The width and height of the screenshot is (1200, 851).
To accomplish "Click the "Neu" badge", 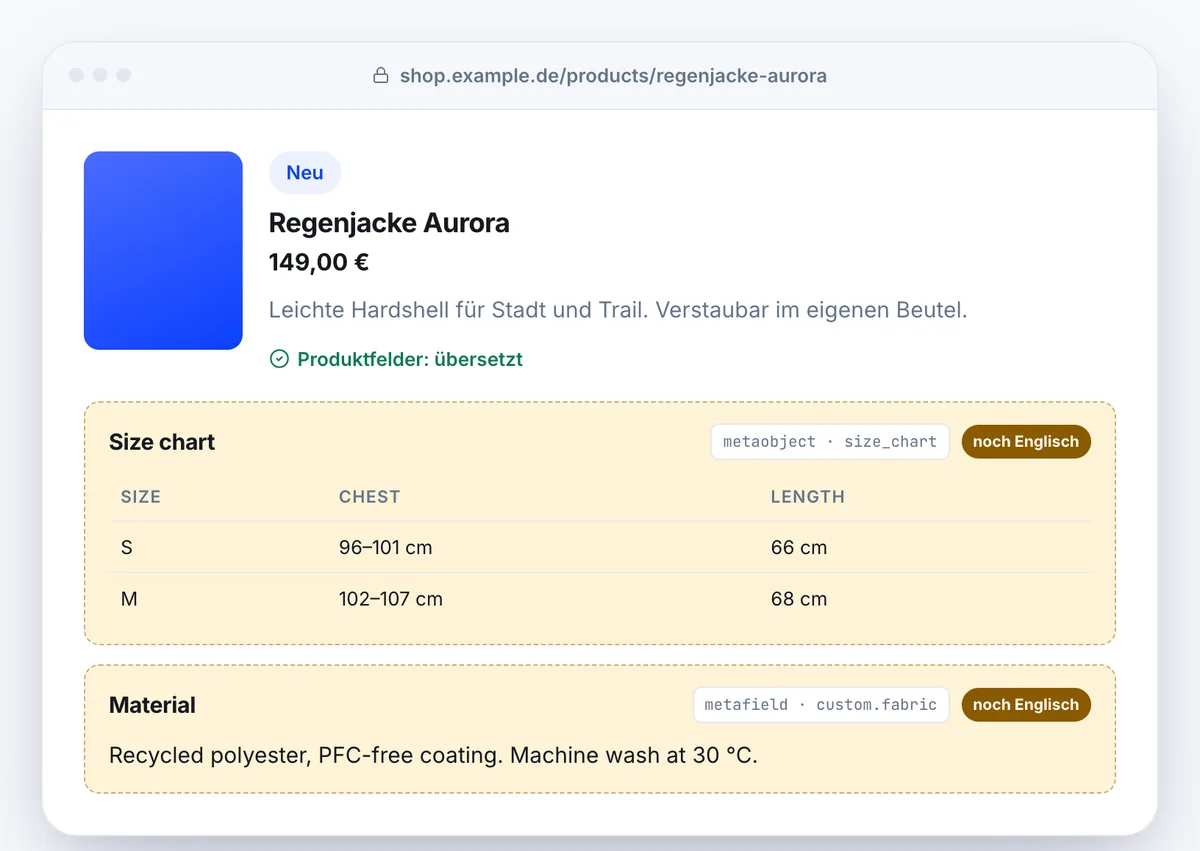I will (305, 173).
